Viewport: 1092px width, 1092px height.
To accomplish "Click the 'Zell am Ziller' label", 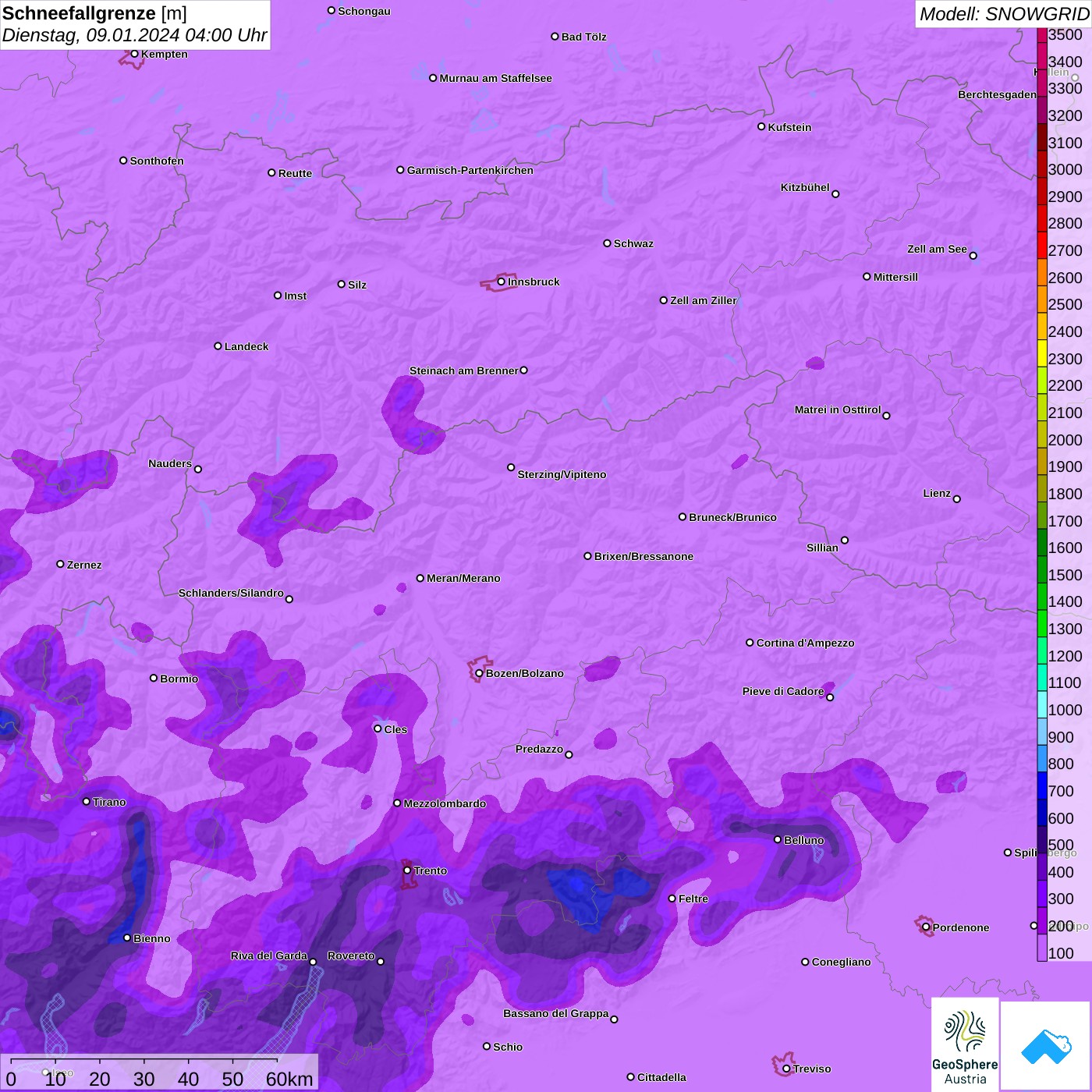I will pyautogui.click(x=703, y=300).
